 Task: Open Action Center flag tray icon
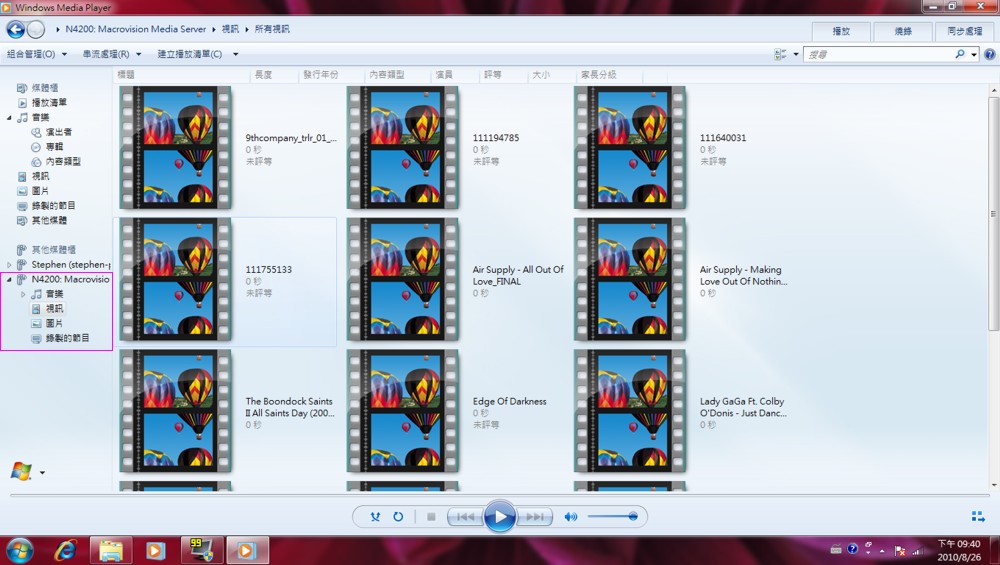(x=900, y=550)
